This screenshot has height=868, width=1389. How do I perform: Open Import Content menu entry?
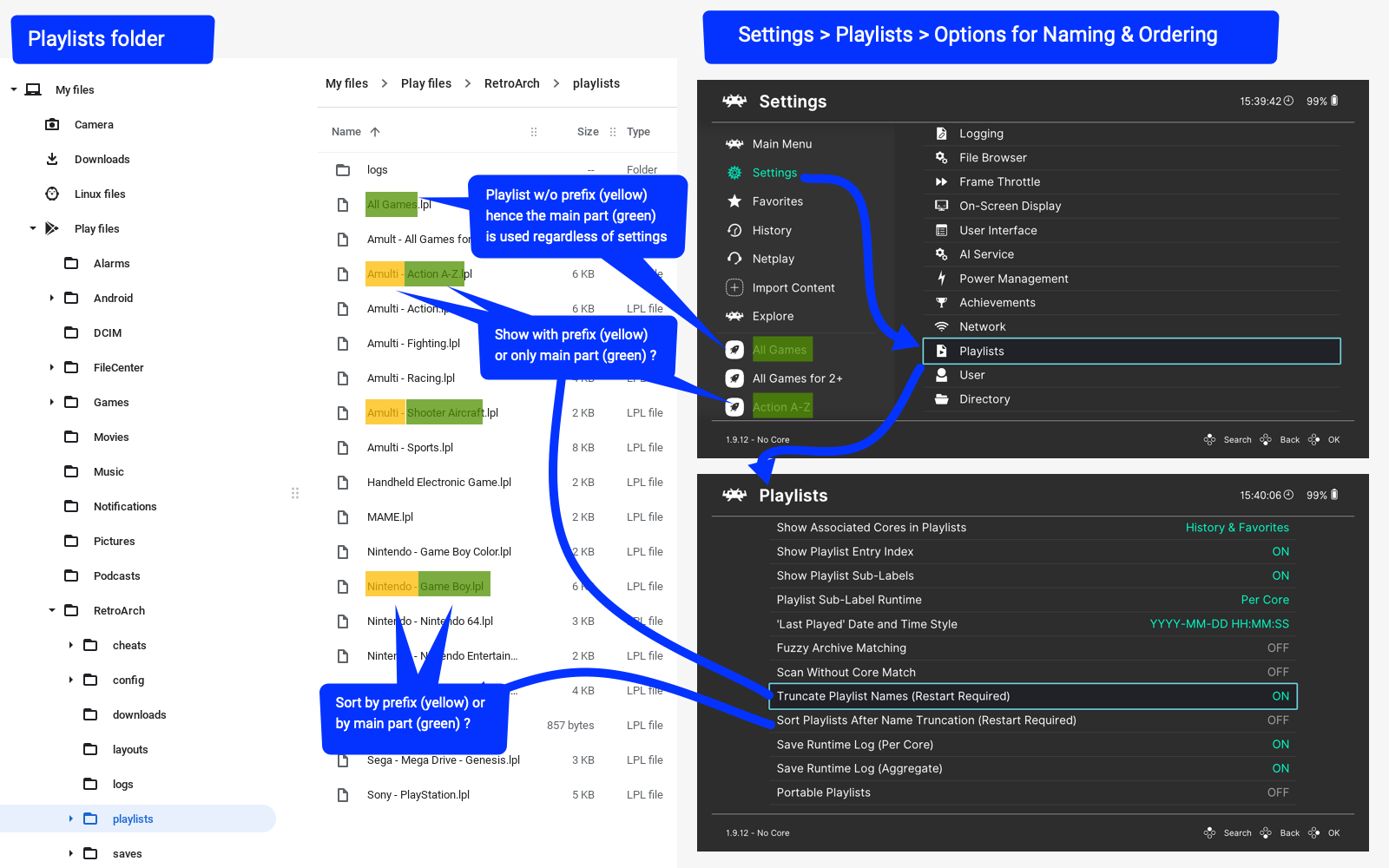tap(793, 287)
